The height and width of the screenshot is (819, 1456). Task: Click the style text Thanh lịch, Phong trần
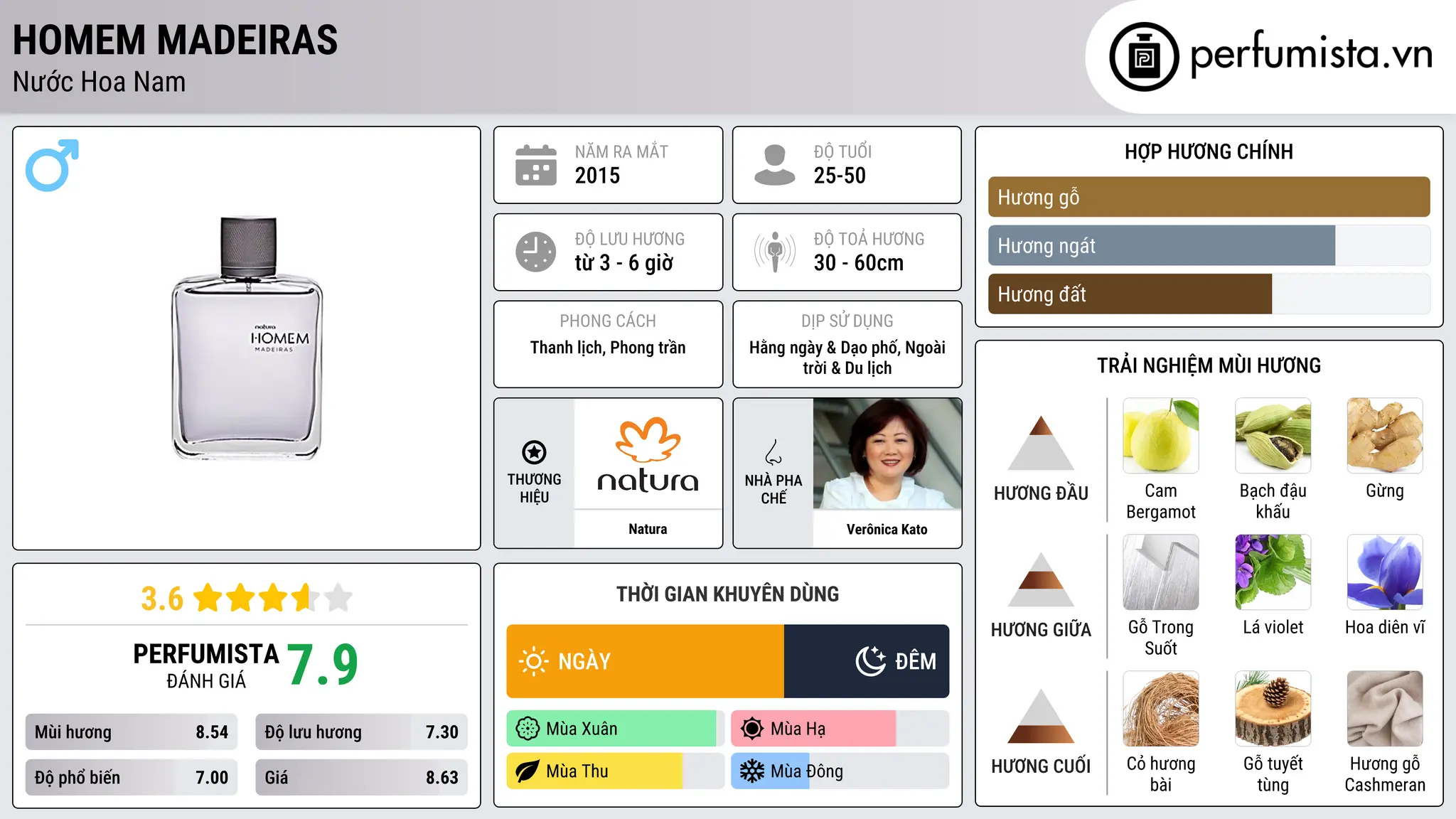click(x=608, y=348)
